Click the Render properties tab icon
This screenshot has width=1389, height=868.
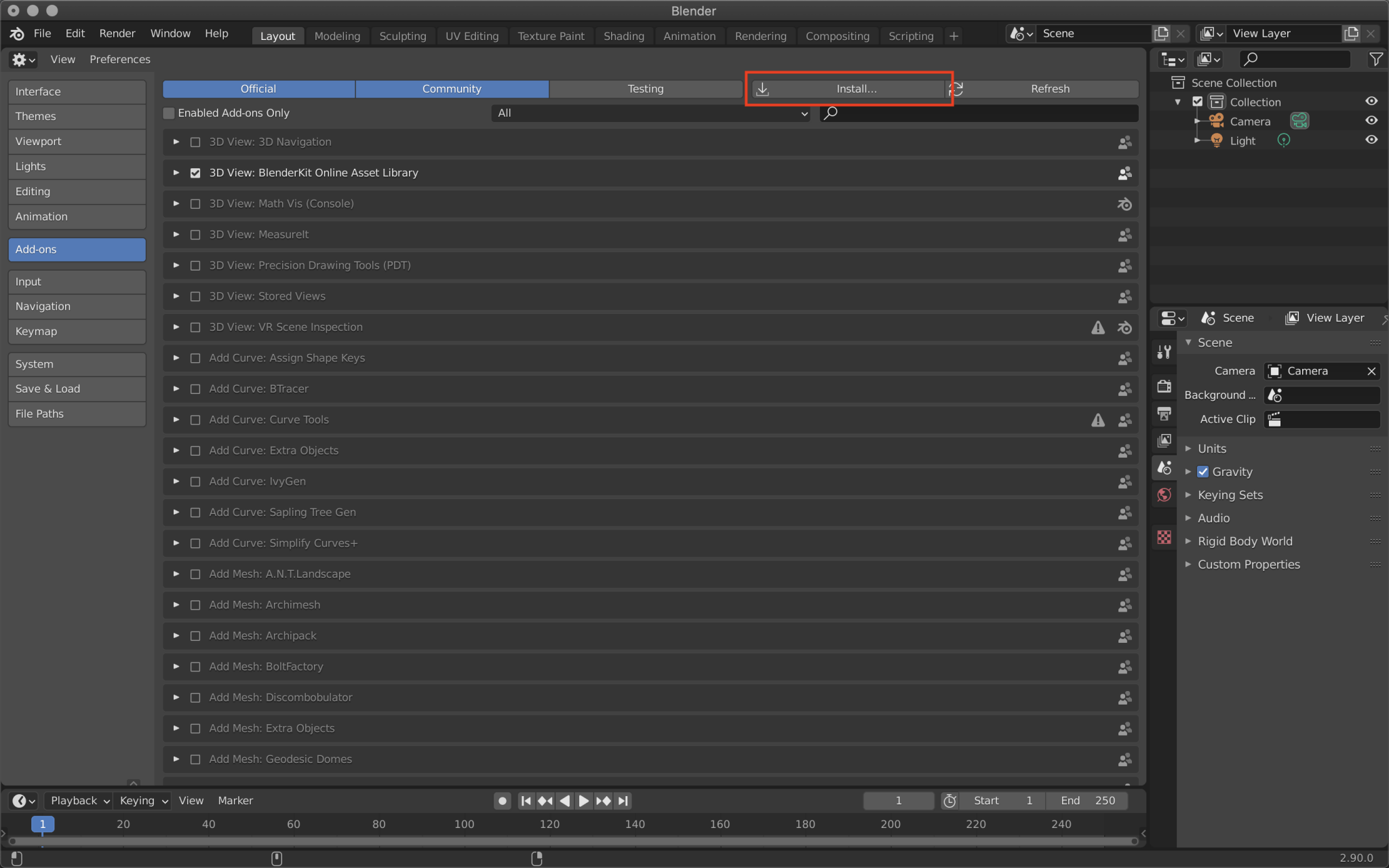1164,386
